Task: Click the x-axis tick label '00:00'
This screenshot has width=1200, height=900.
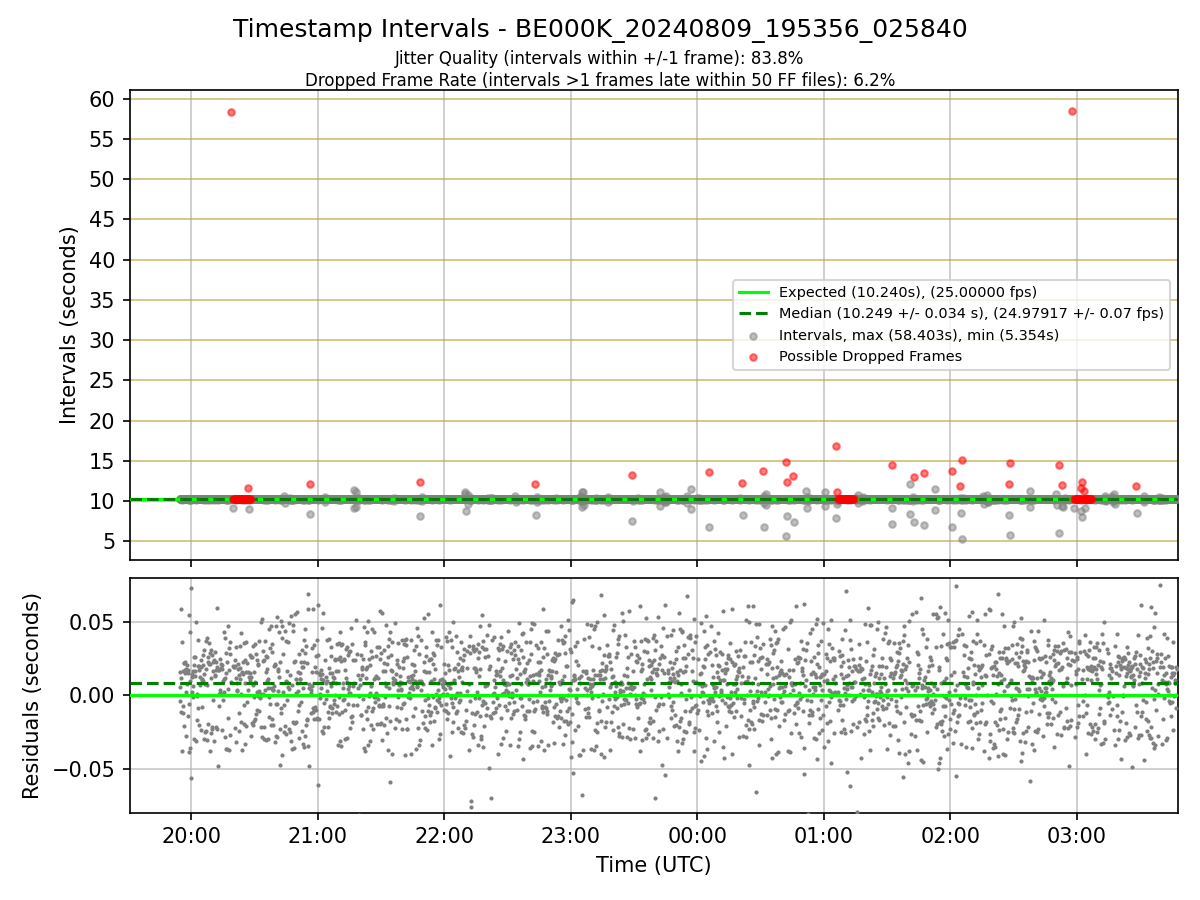Action: 697,836
